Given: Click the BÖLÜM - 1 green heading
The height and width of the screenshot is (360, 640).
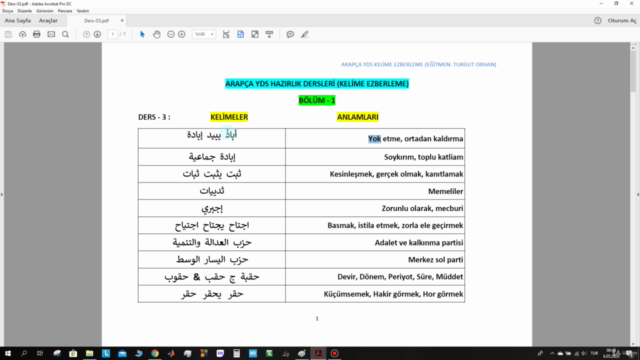Looking at the screenshot, I should pyautogui.click(x=317, y=100).
